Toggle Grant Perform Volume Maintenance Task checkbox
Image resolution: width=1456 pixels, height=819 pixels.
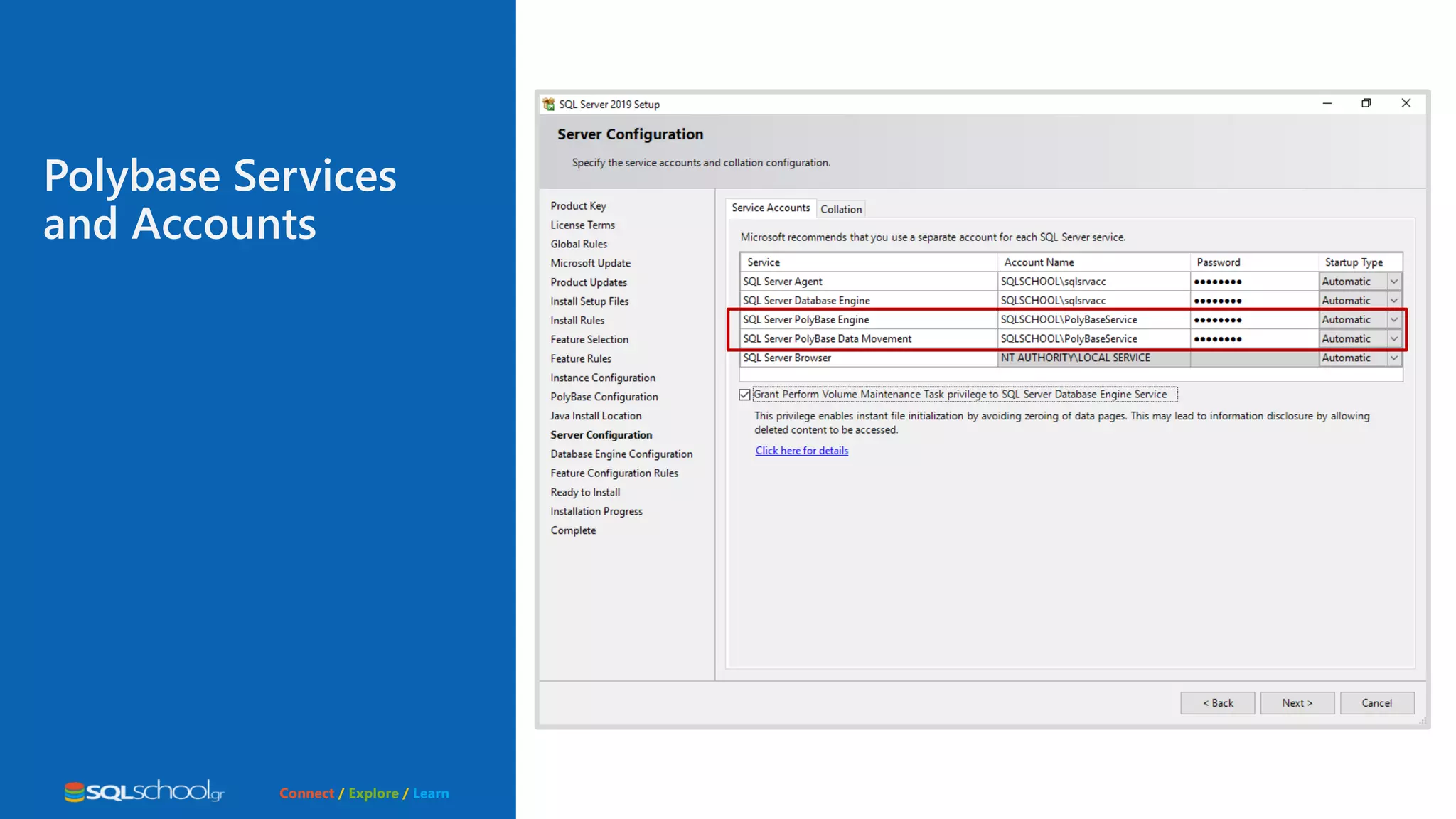(744, 395)
